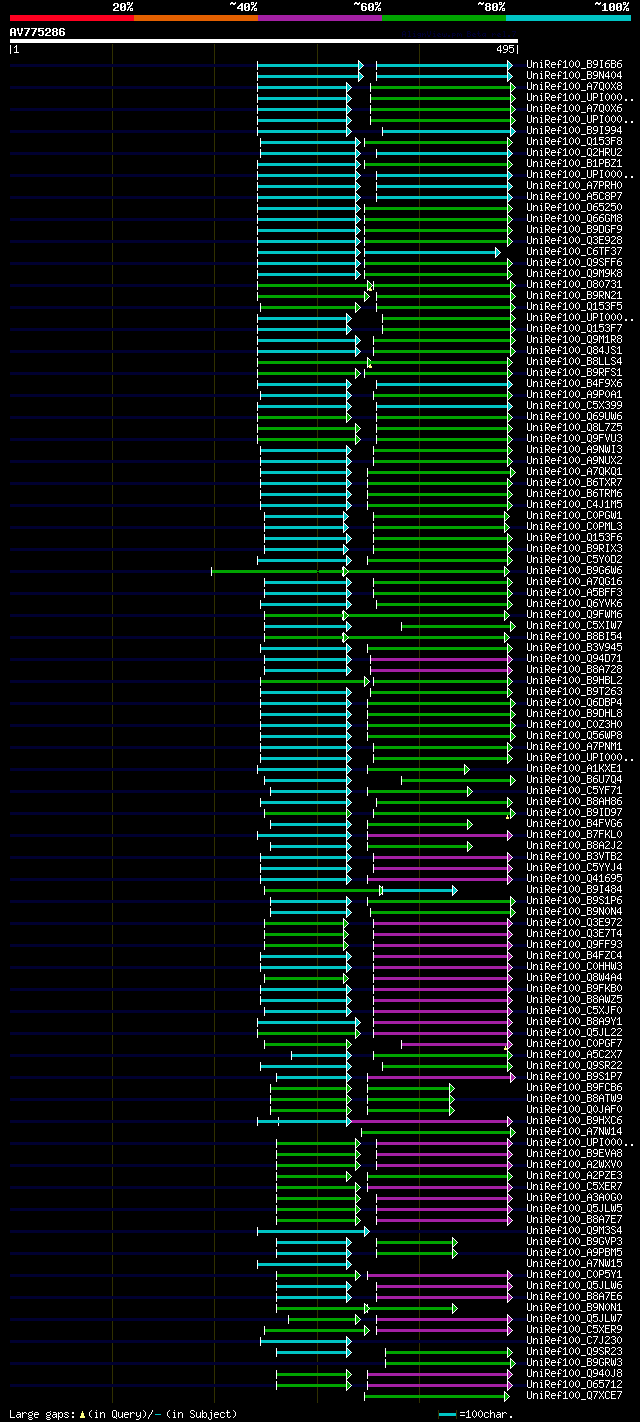Screen dimensions: 640x1422
Task: Select the UniRef100_B8A2J2 label
Action: coord(574,845)
